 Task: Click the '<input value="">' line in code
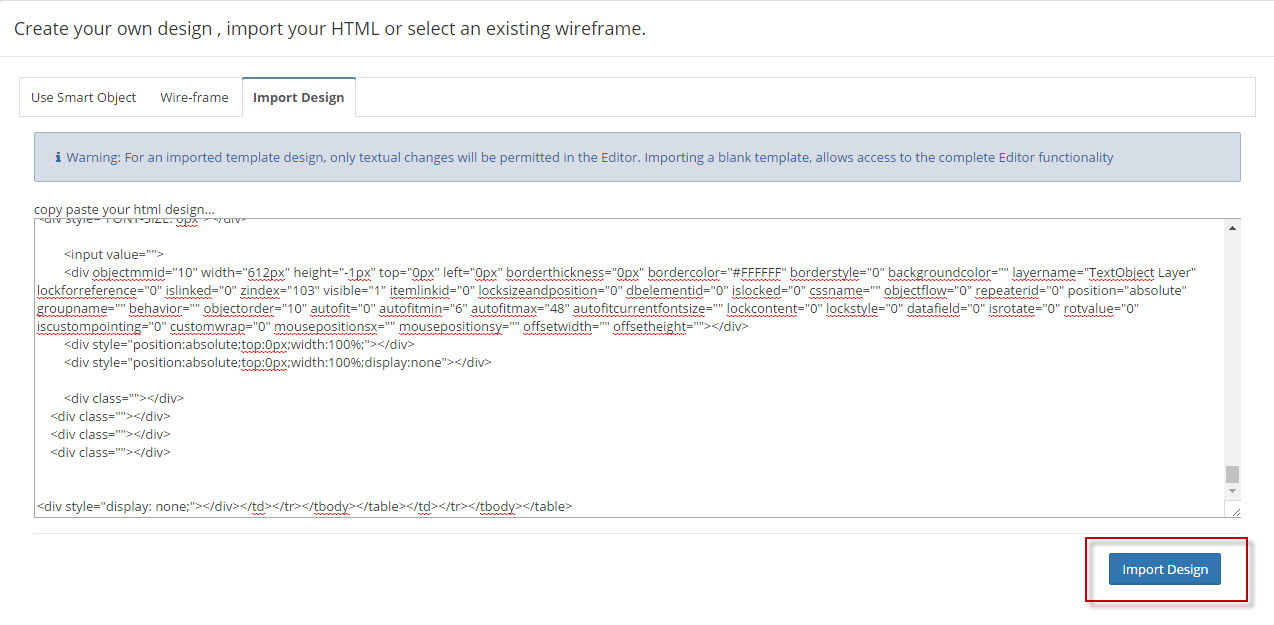[x=114, y=254]
